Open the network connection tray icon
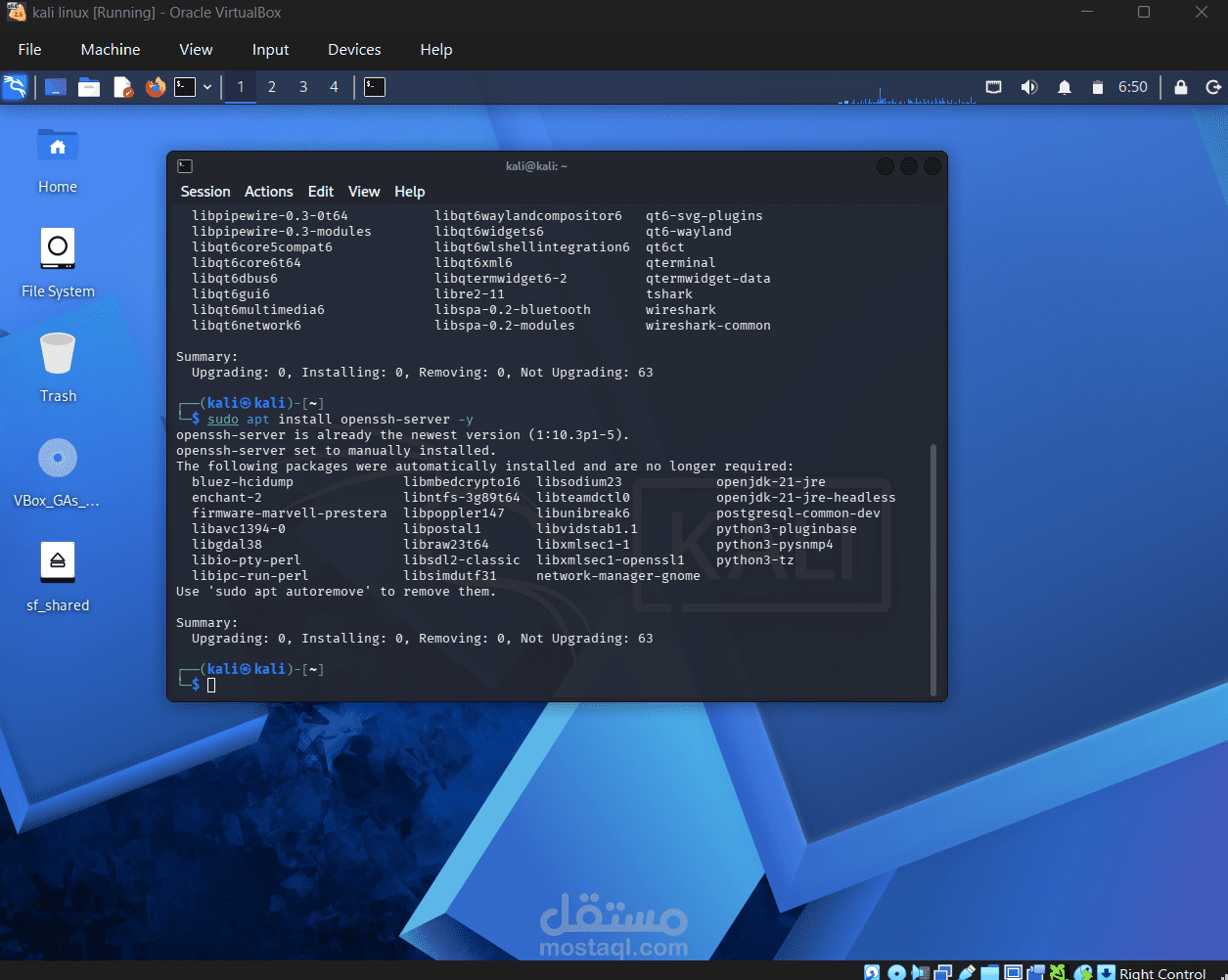 point(993,87)
